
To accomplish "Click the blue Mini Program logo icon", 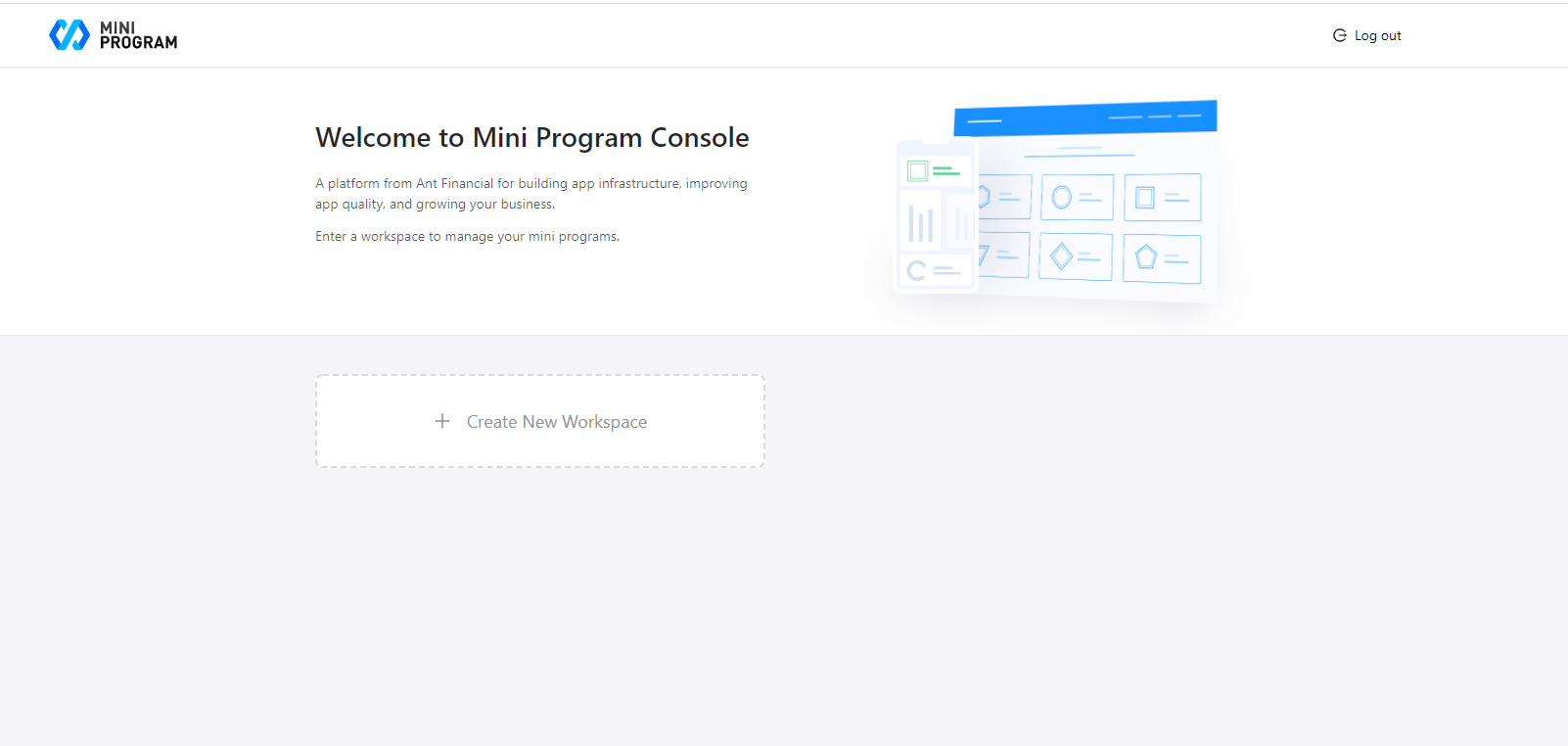I will click(x=69, y=35).
